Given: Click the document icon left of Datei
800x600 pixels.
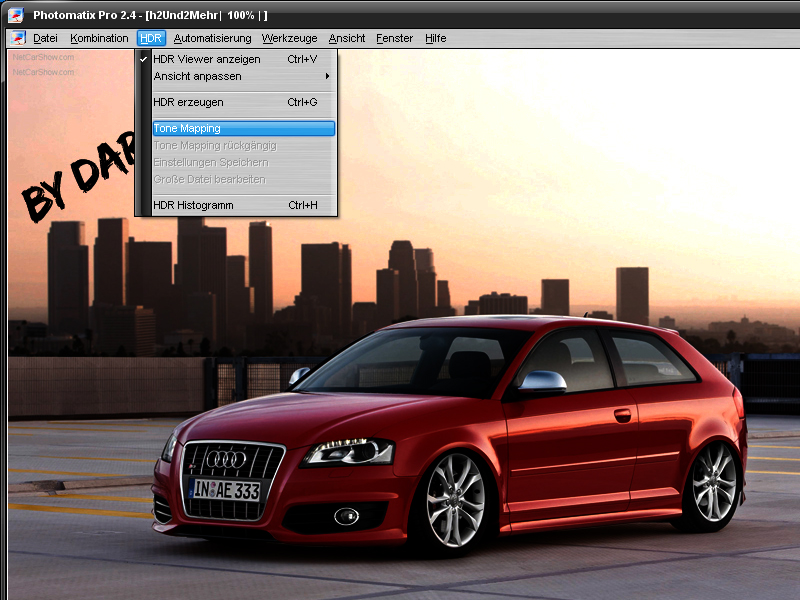Looking at the screenshot, I should point(18,38).
